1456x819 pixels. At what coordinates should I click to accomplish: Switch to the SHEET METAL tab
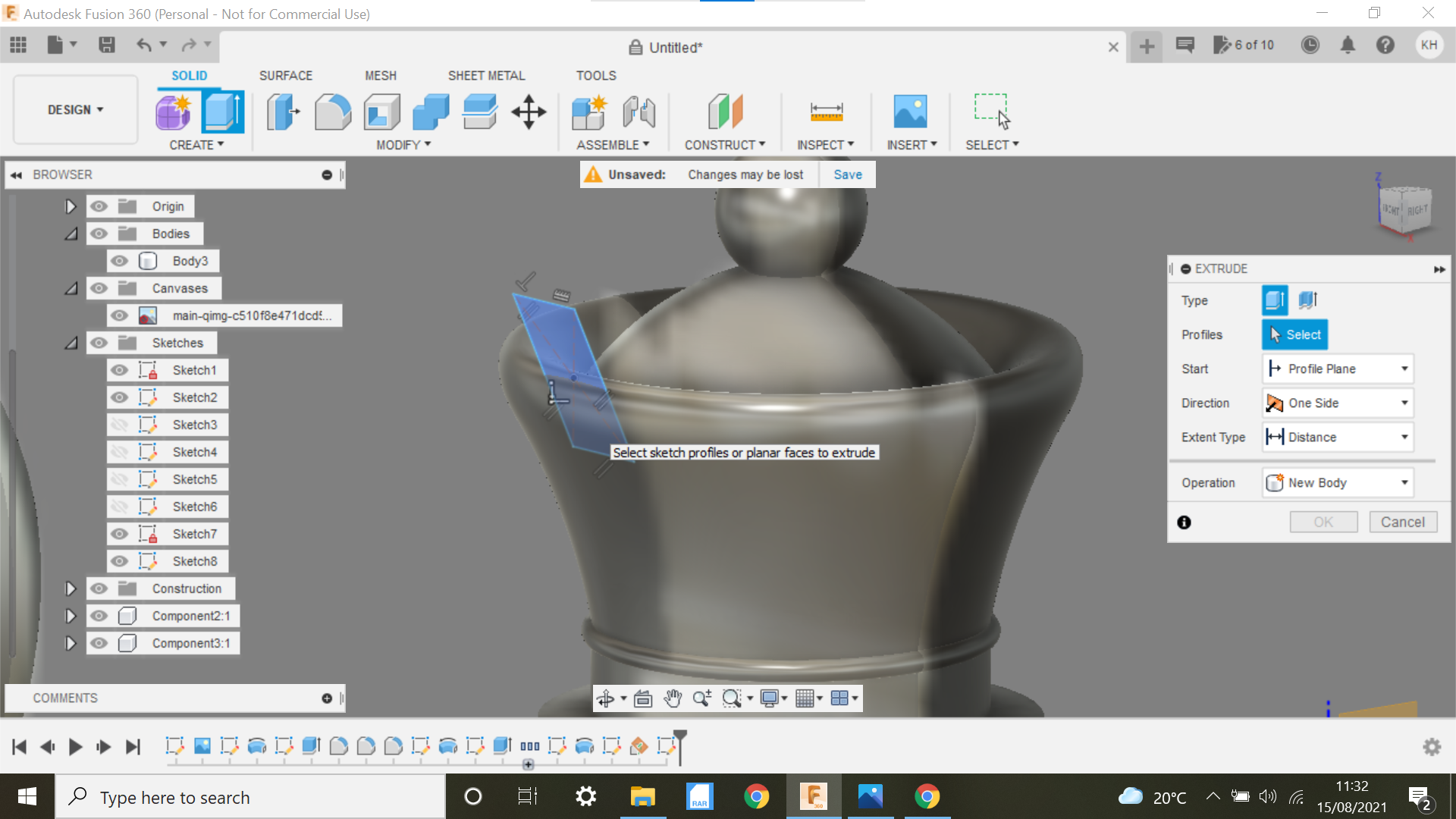486,75
